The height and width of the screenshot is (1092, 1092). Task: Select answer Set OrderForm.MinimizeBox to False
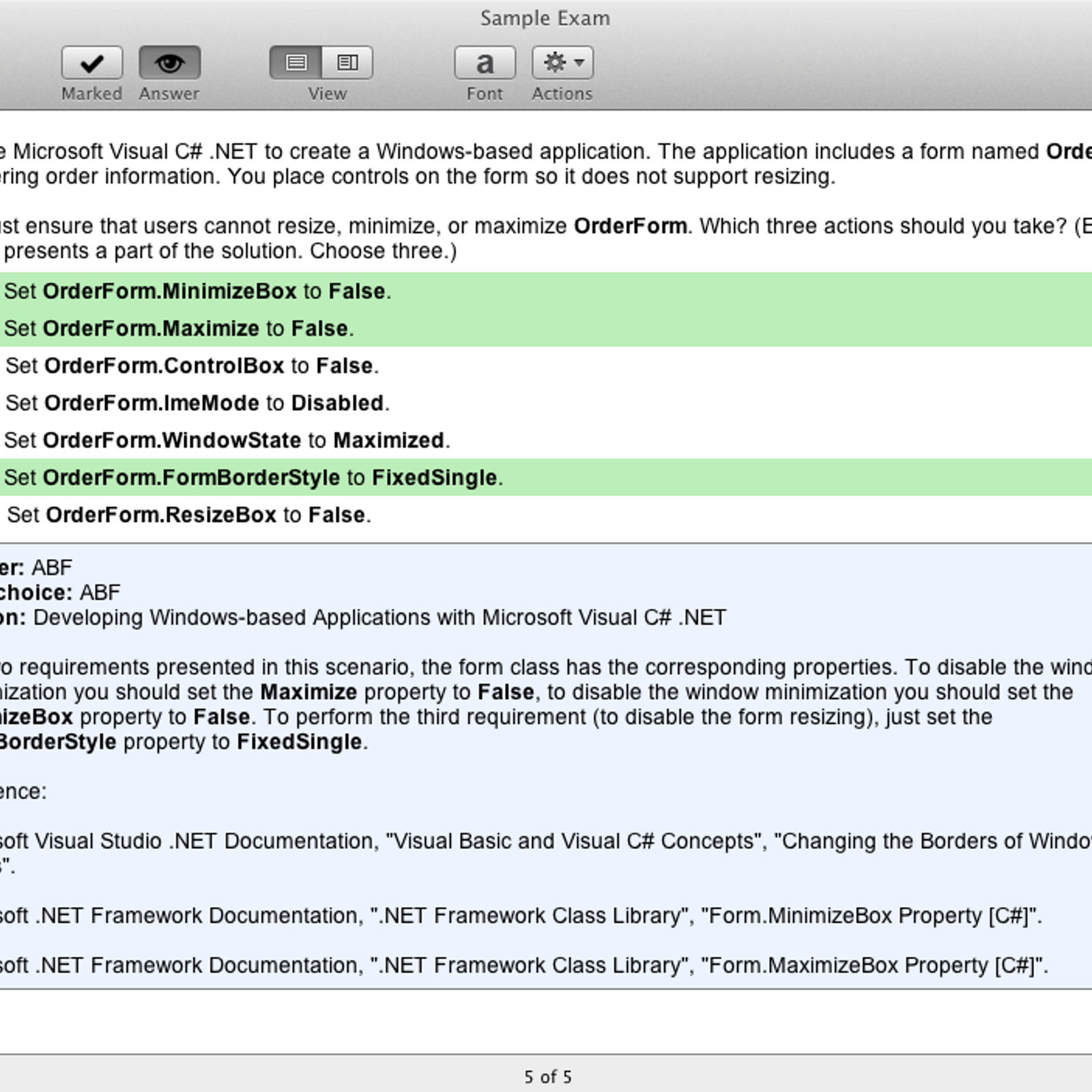(x=546, y=291)
